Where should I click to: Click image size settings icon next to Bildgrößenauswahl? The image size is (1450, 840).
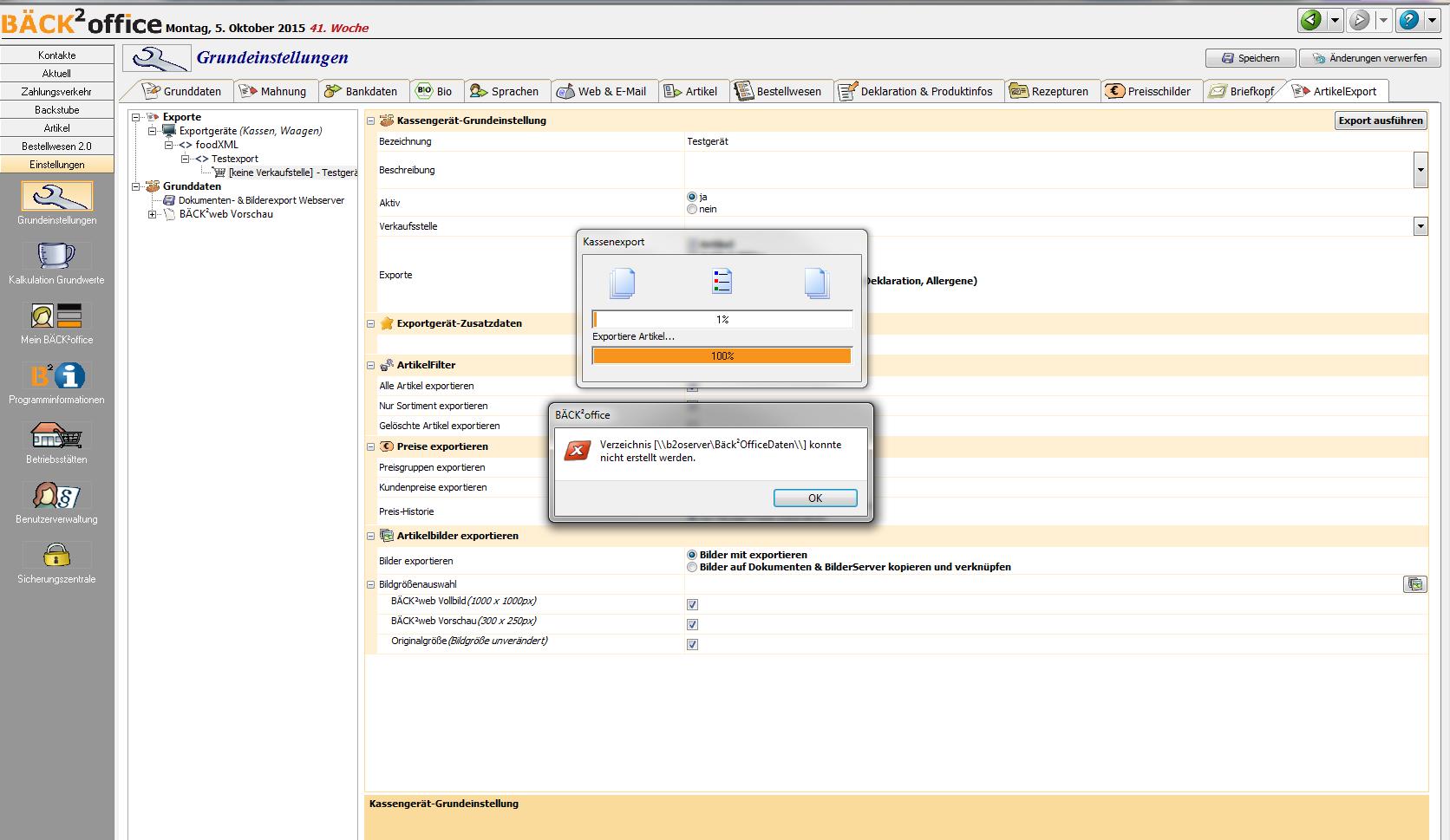pyautogui.click(x=1414, y=585)
